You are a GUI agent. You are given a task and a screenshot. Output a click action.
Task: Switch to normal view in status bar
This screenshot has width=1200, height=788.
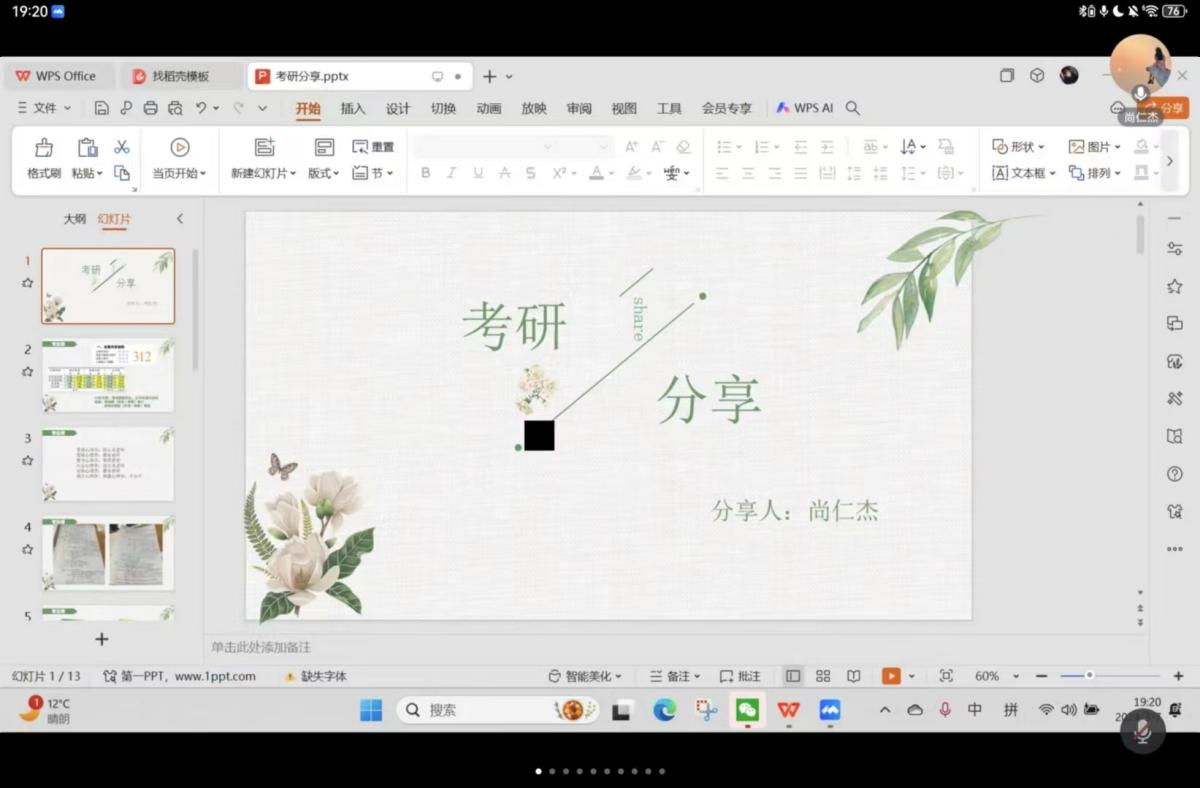click(793, 676)
